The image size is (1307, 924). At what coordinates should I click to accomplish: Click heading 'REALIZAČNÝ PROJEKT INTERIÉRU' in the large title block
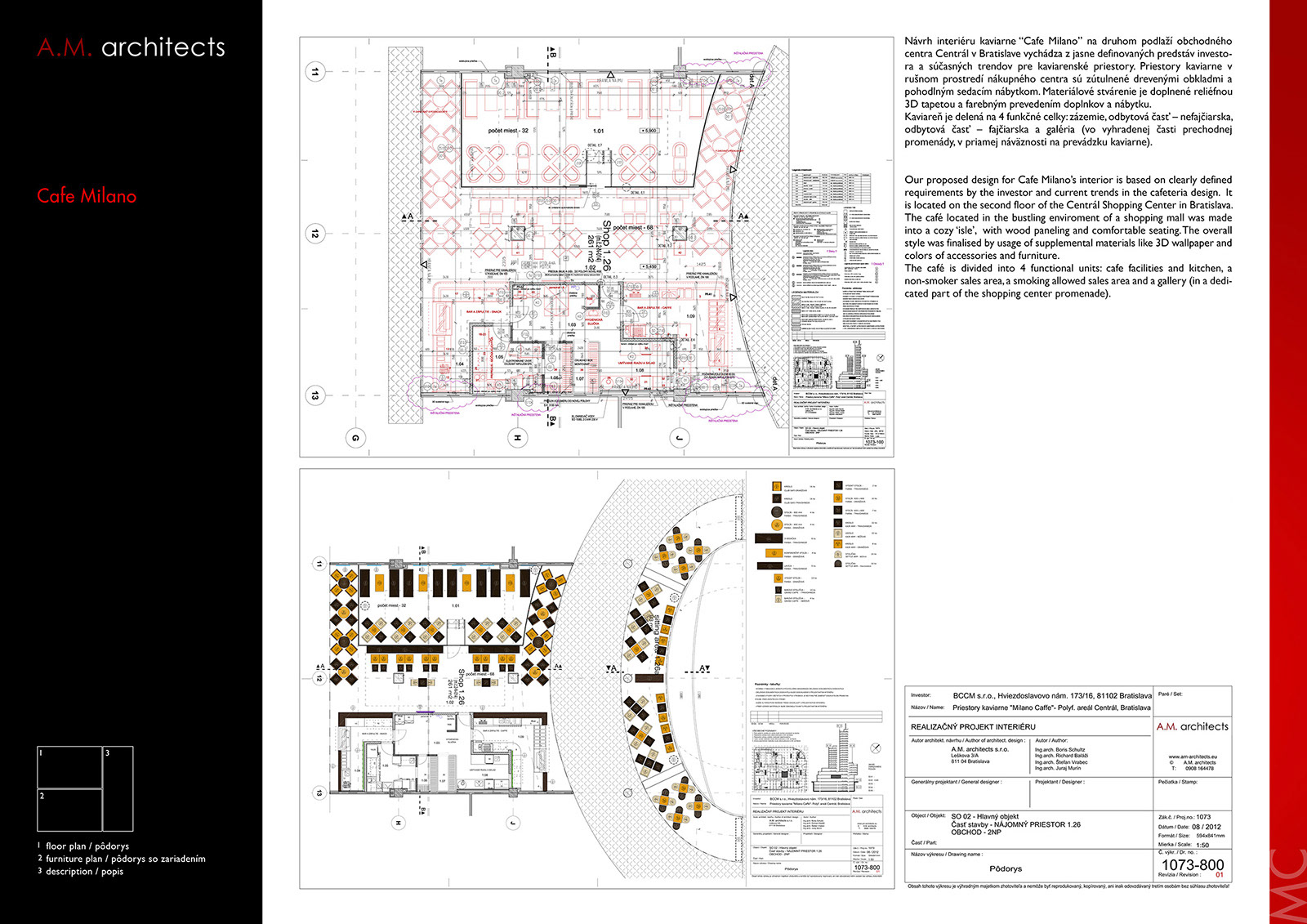pos(973,726)
